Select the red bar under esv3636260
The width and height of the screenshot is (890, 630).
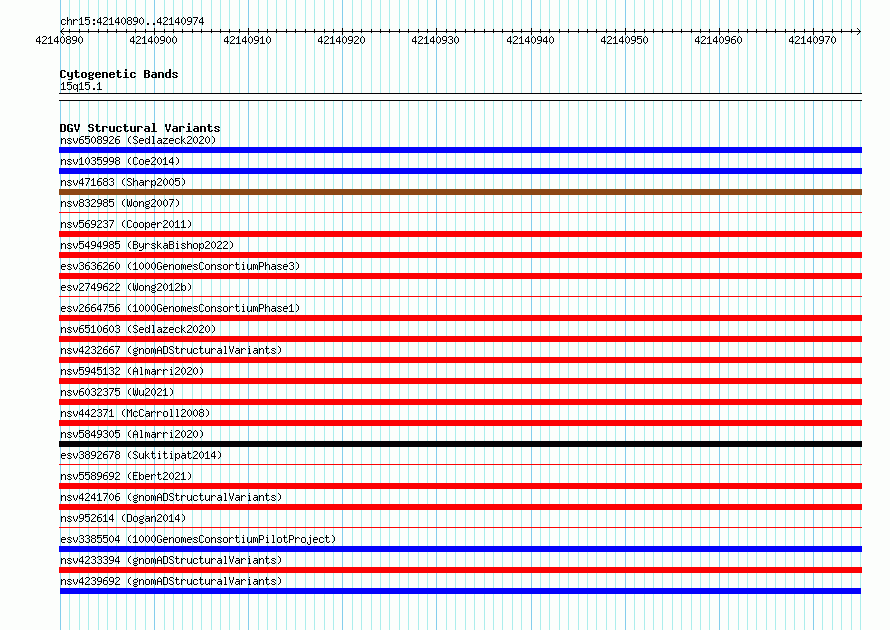460,276
